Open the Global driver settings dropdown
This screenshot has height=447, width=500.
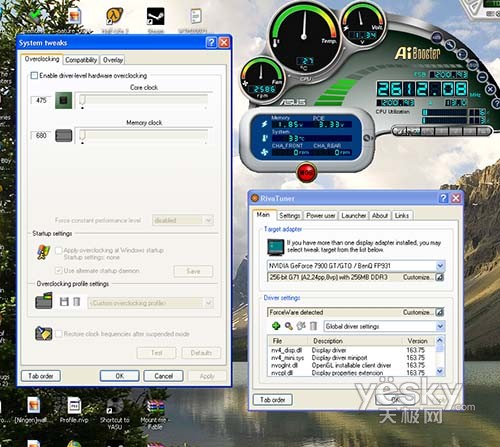point(440,326)
